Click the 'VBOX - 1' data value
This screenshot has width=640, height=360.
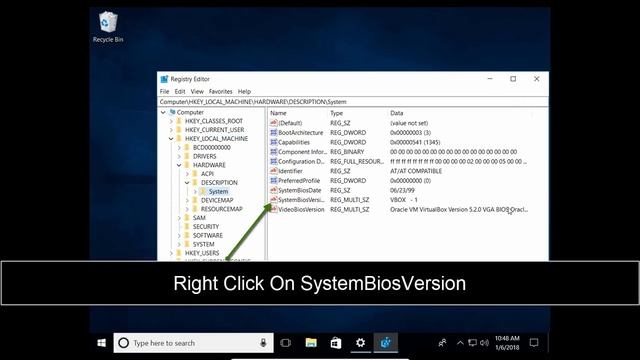[404, 200]
